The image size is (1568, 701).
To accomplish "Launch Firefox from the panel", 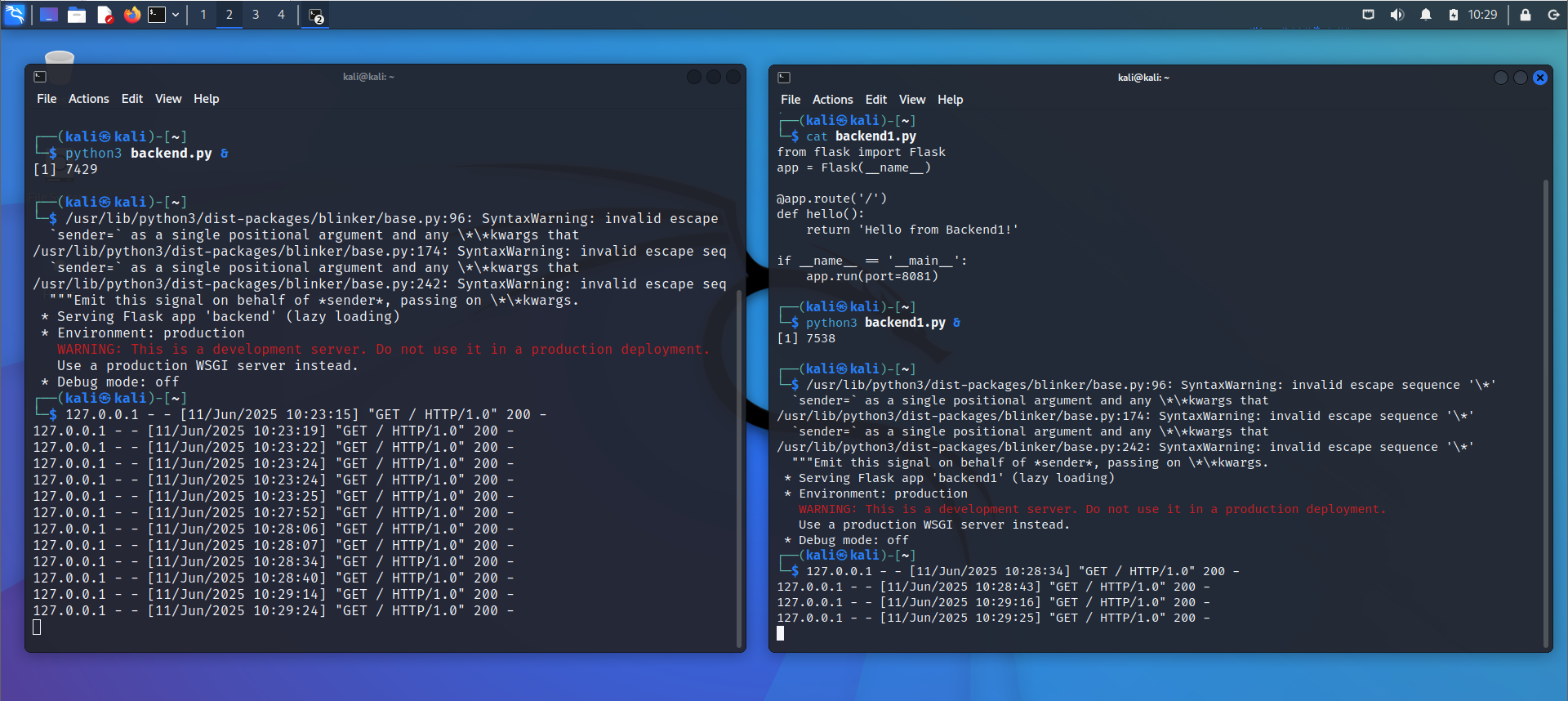I will point(132,15).
